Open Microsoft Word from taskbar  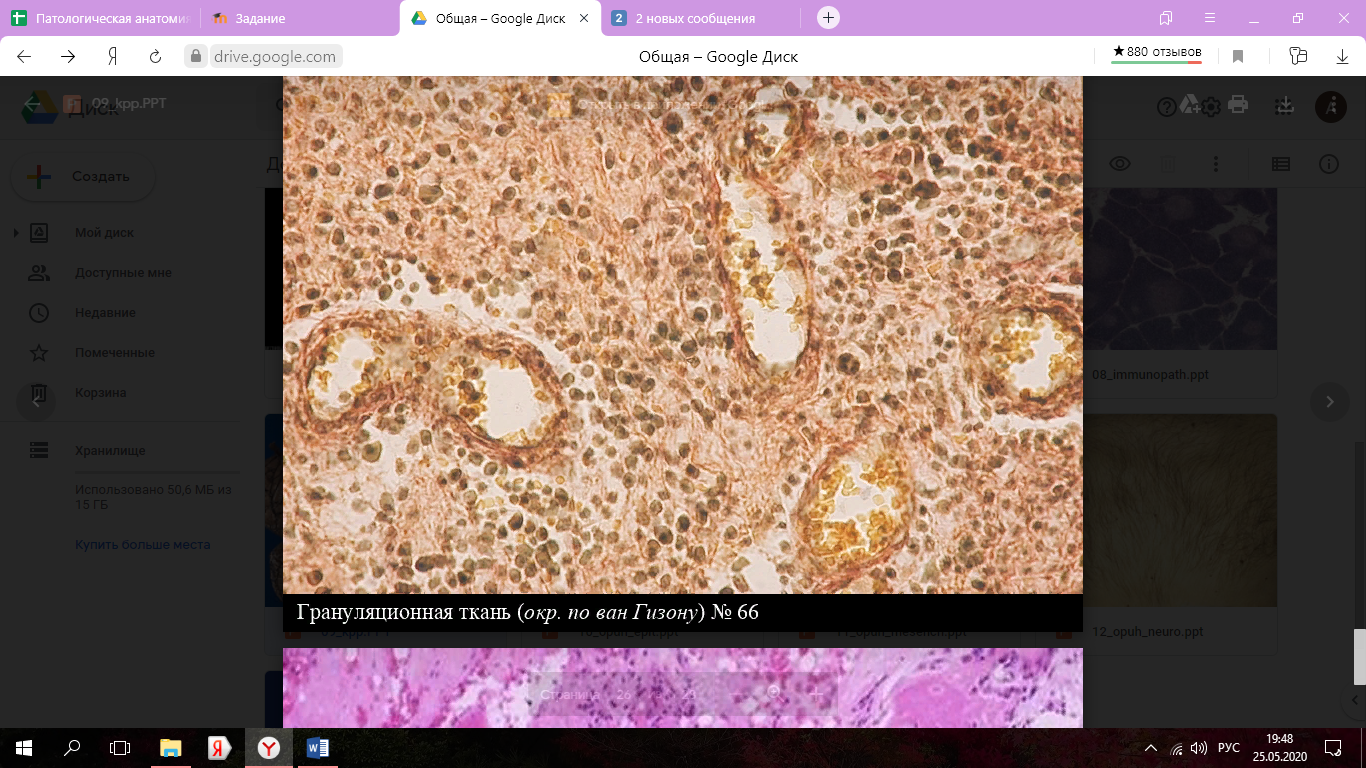tap(318, 747)
